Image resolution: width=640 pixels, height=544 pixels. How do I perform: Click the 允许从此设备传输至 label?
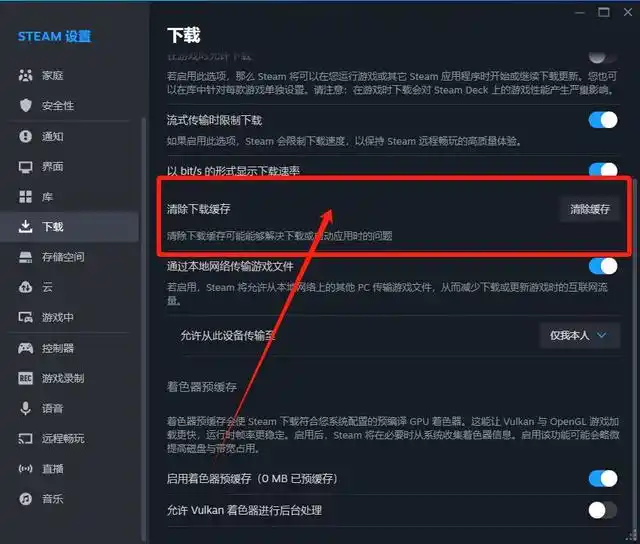(228, 335)
